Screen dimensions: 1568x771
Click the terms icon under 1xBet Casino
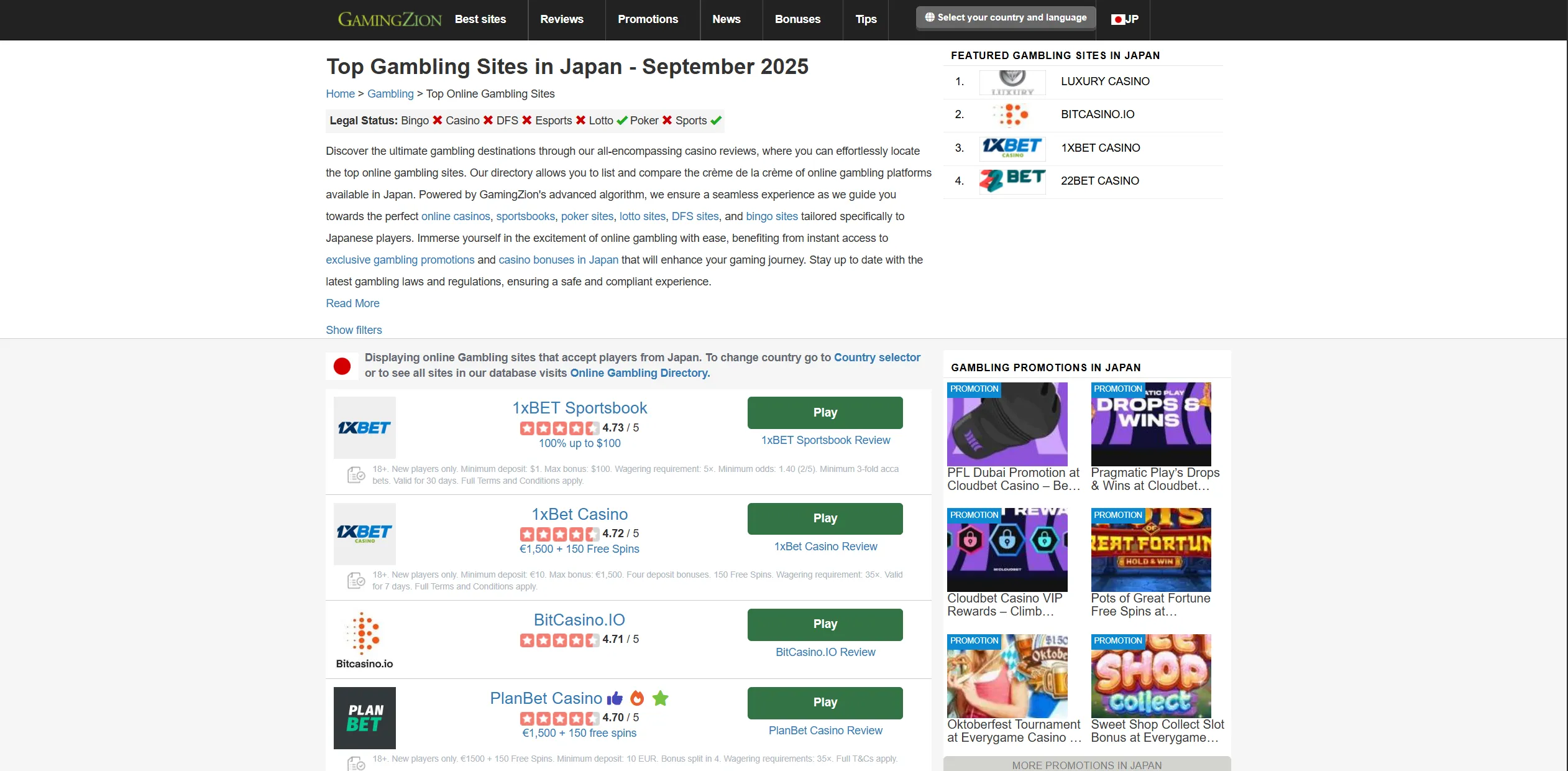pyautogui.click(x=356, y=581)
